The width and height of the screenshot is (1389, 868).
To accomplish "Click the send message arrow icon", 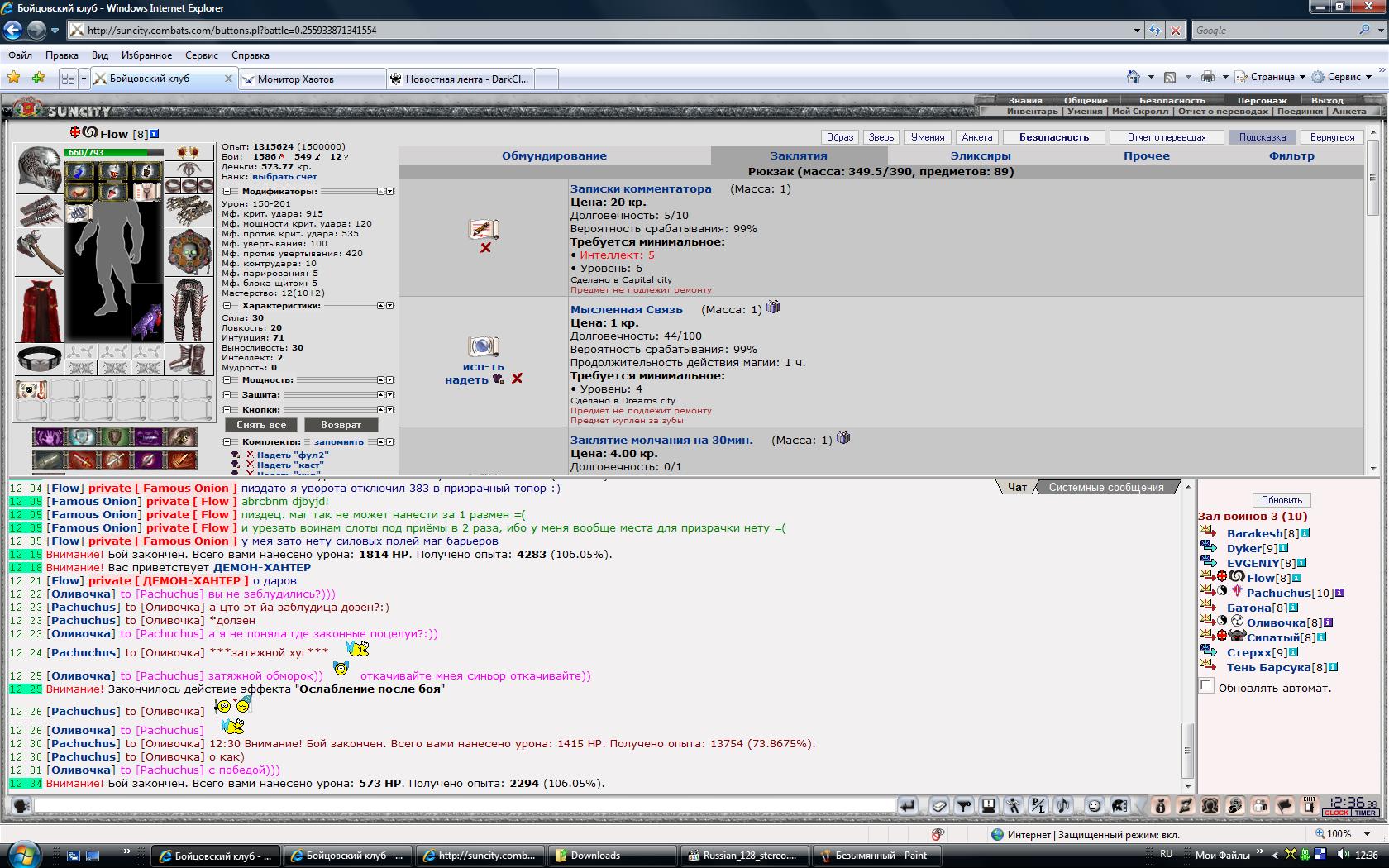I will (908, 805).
